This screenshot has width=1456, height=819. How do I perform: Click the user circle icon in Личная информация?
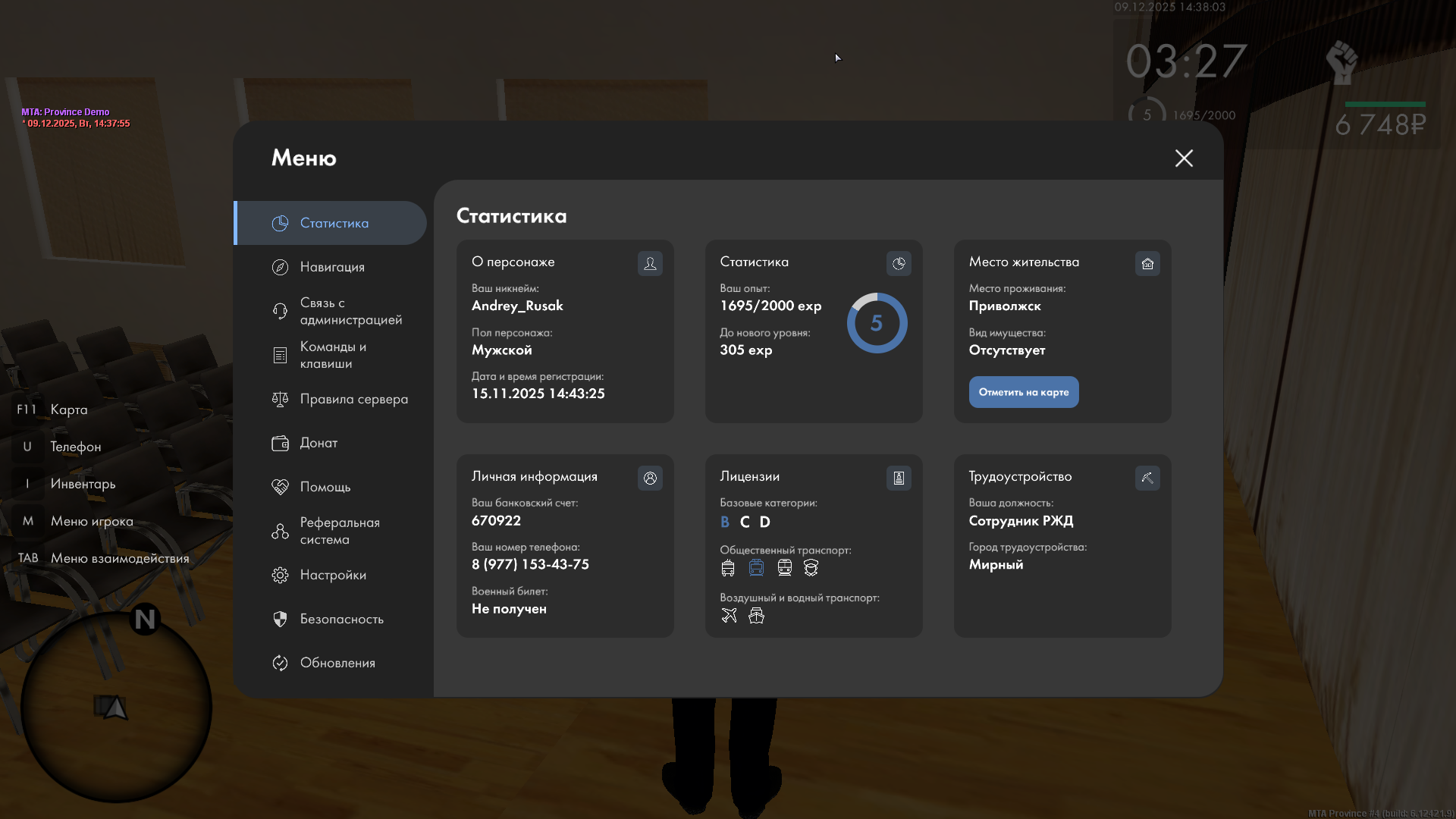[x=650, y=478]
